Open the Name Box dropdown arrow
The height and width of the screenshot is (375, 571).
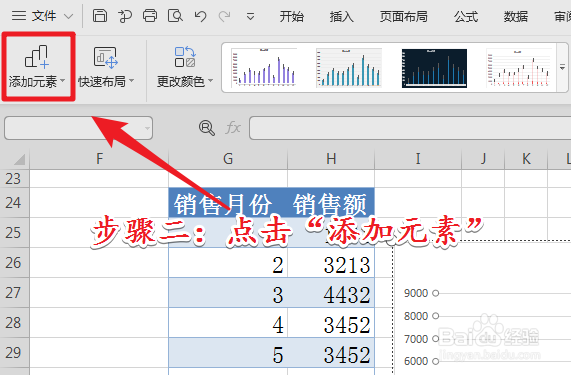click(147, 128)
